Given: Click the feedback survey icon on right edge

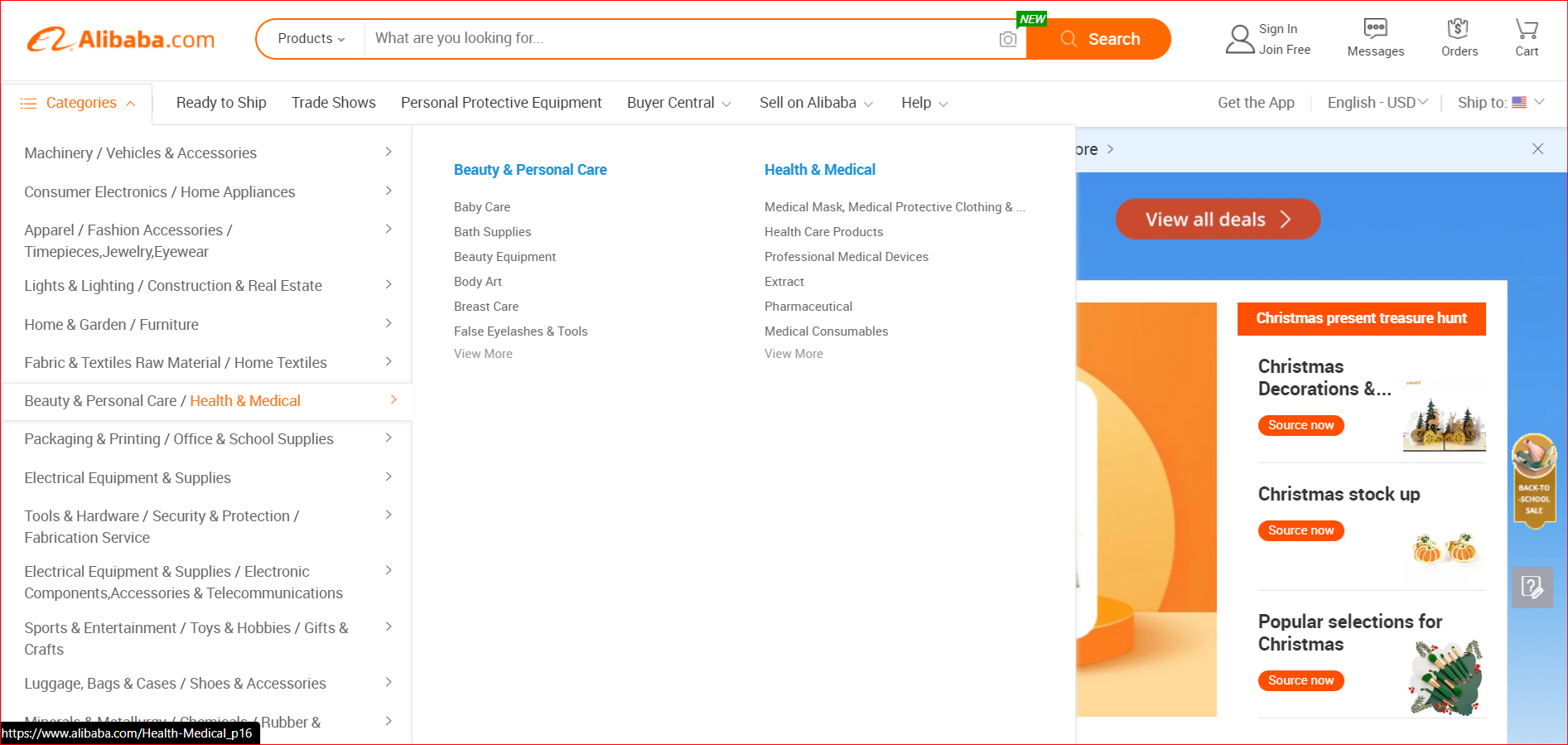Looking at the screenshot, I should coord(1532,588).
